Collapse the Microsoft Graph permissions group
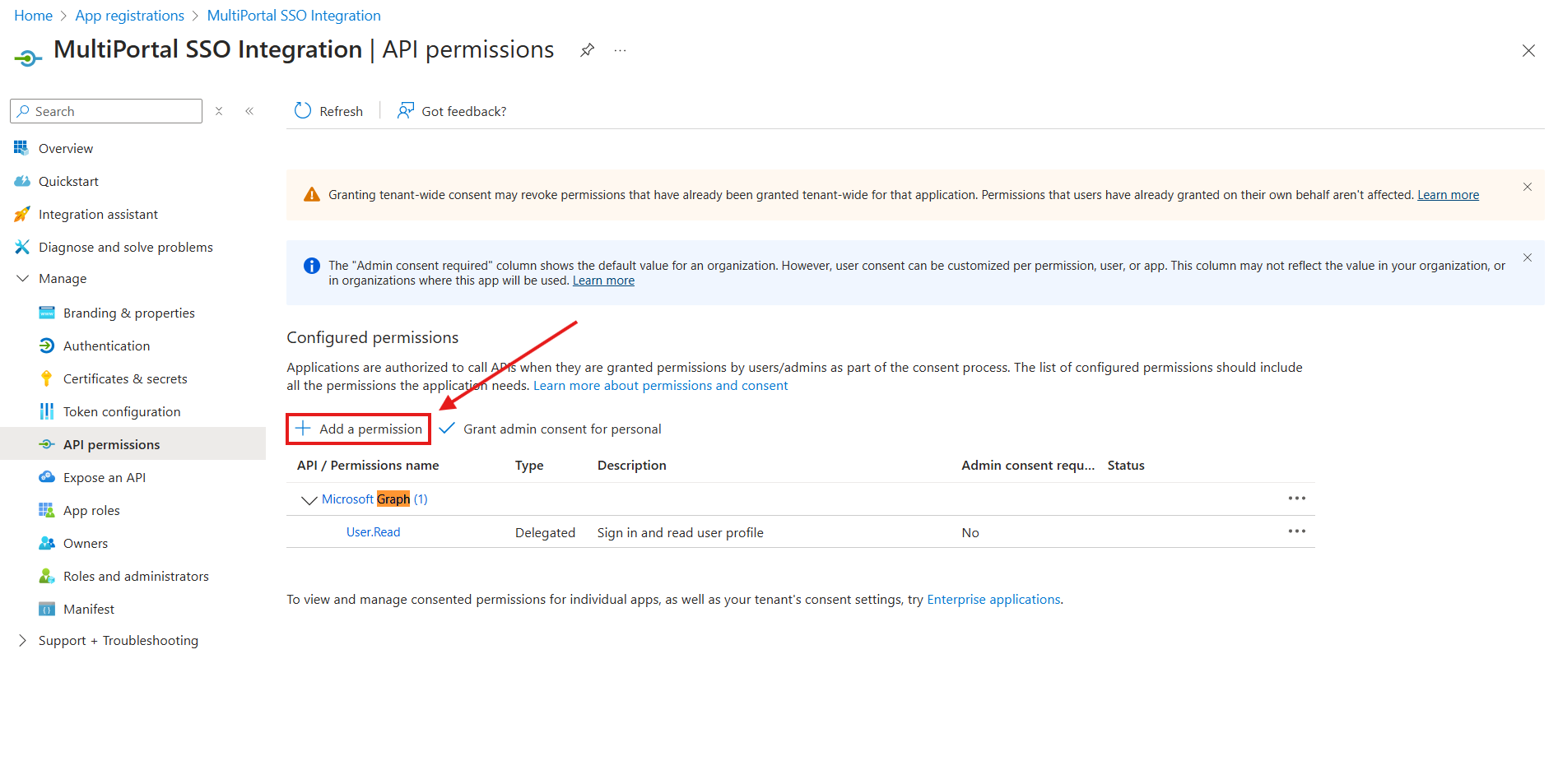The image size is (1558, 784). coord(309,499)
